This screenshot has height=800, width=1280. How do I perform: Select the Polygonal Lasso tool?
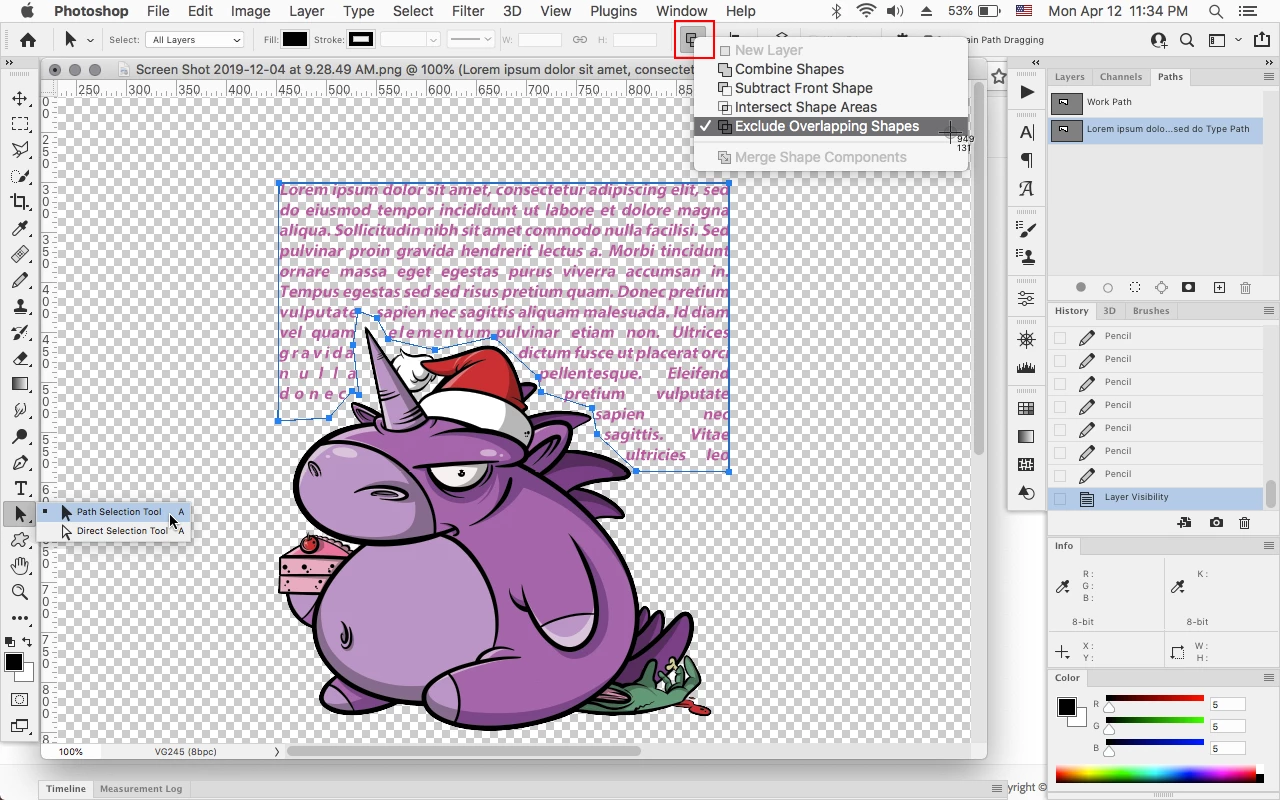point(20,150)
